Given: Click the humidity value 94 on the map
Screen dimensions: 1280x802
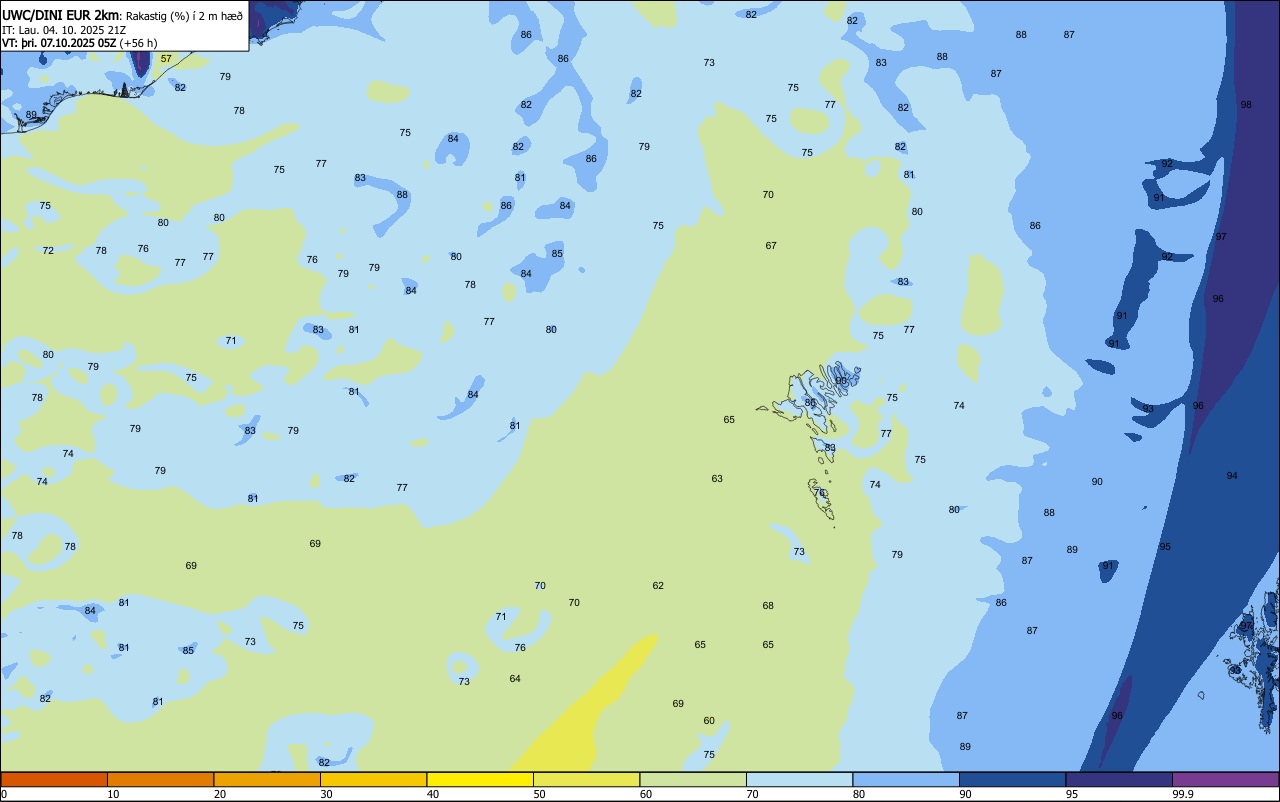Looking at the screenshot, I should coord(1232,476).
